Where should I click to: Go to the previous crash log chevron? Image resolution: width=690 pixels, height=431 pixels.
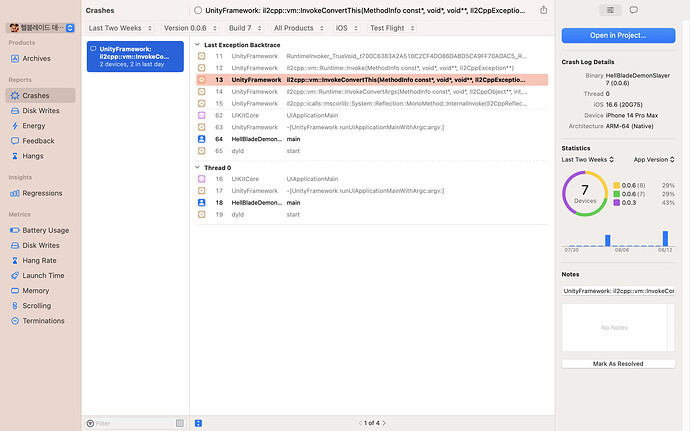pos(360,423)
